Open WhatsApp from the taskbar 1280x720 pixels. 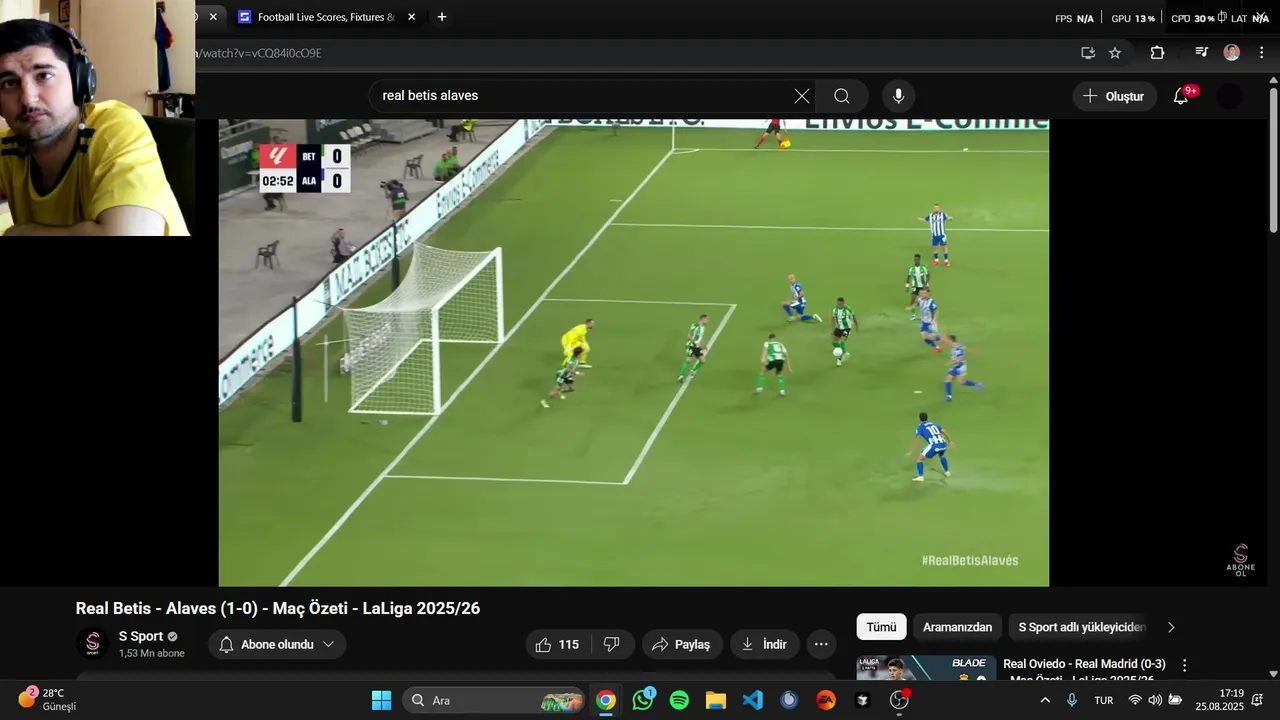coord(643,700)
